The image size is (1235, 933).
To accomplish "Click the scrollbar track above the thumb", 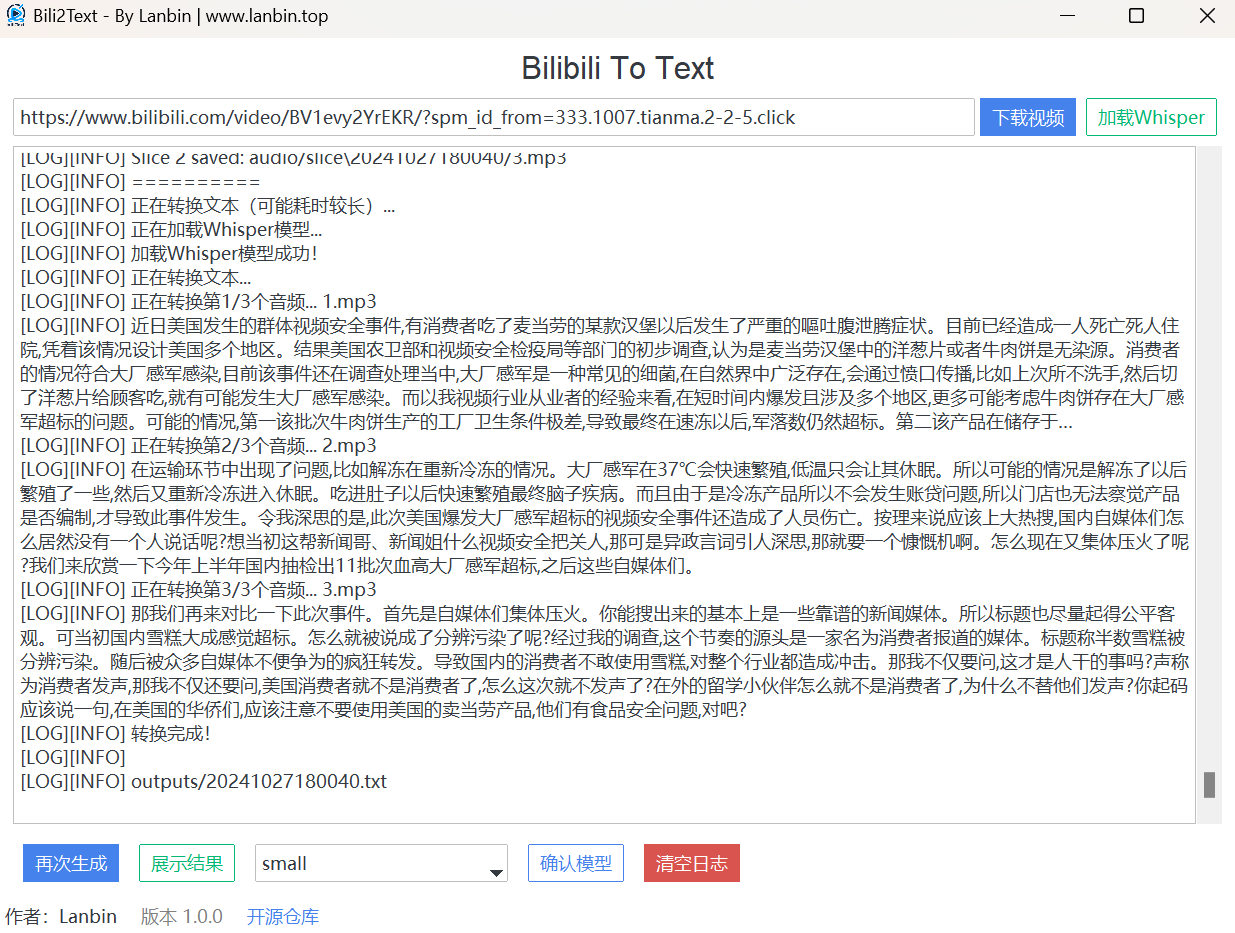I will point(1209,450).
